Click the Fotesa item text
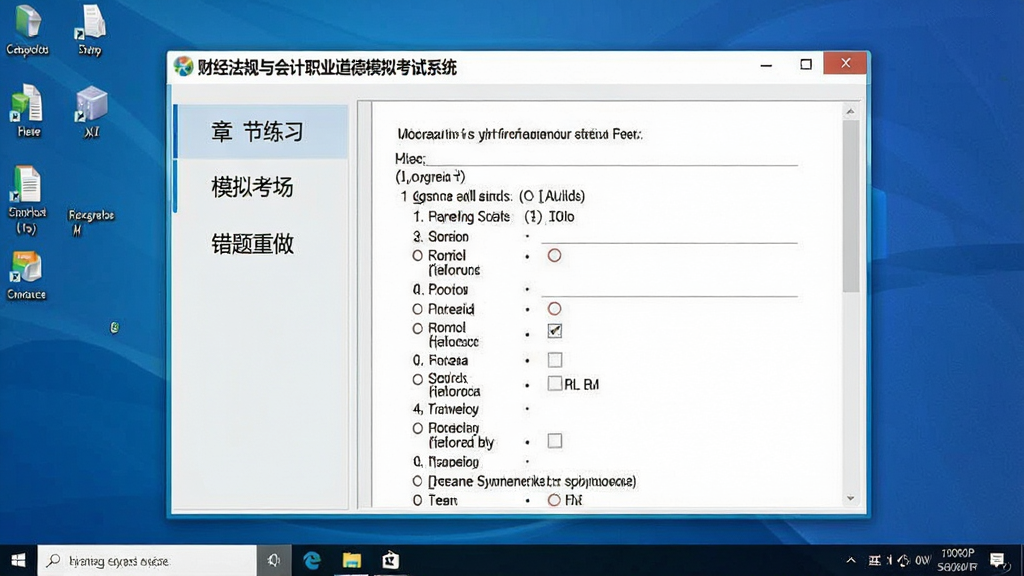Screen dimensions: 1024x576 click(x=448, y=360)
